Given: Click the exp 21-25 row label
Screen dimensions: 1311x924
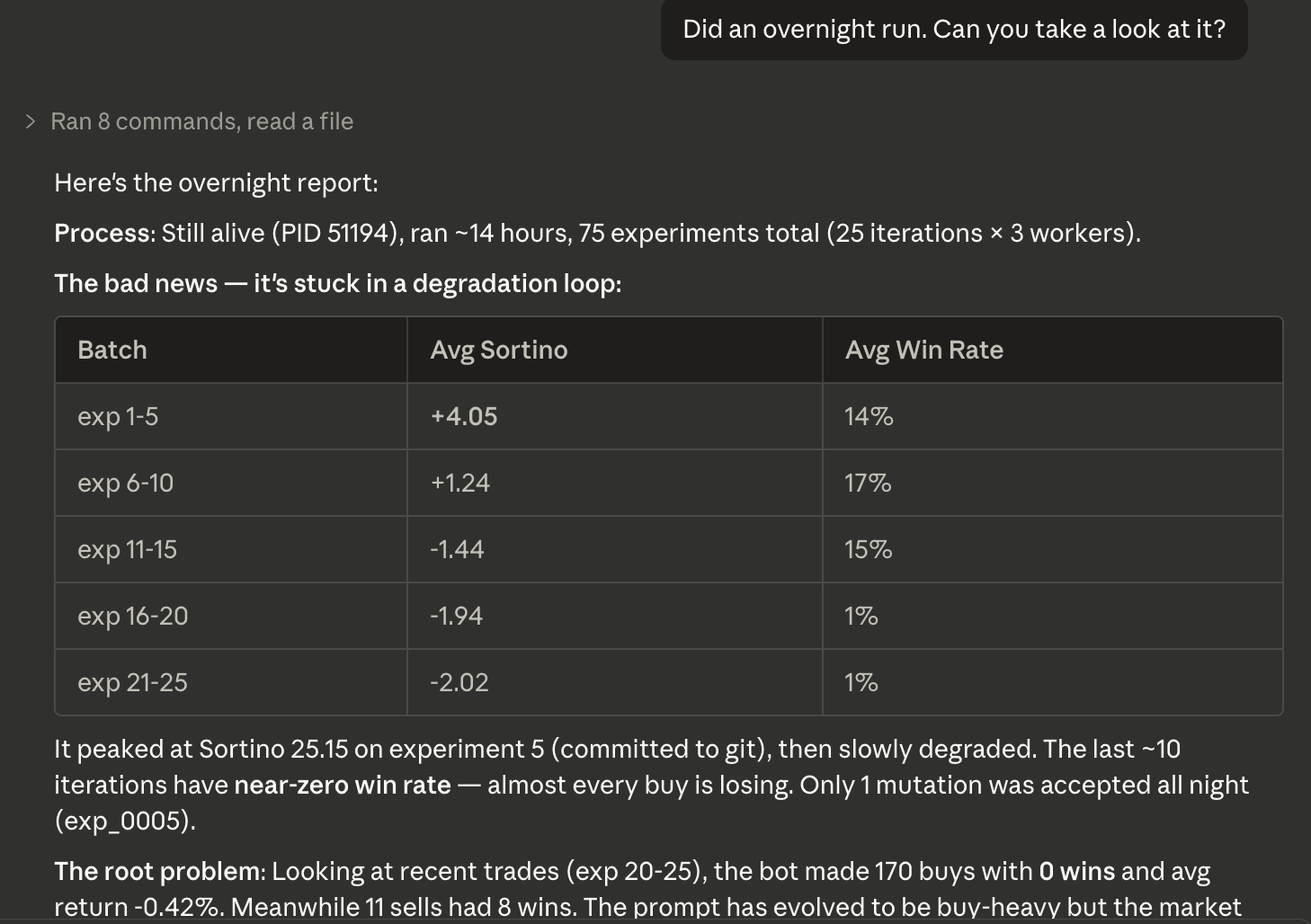Looking at the screenshot, I should click(132, 682).
